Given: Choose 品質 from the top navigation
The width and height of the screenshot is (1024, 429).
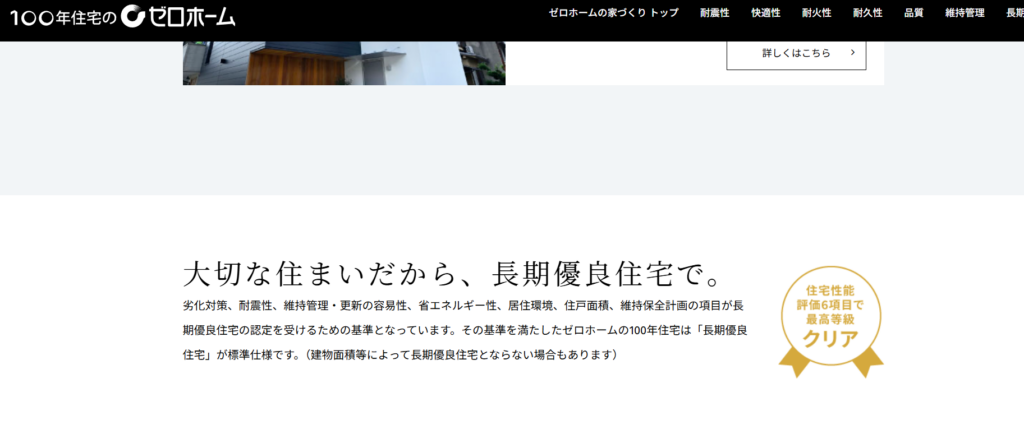Looking at the screenshot, I should (913, 13).
